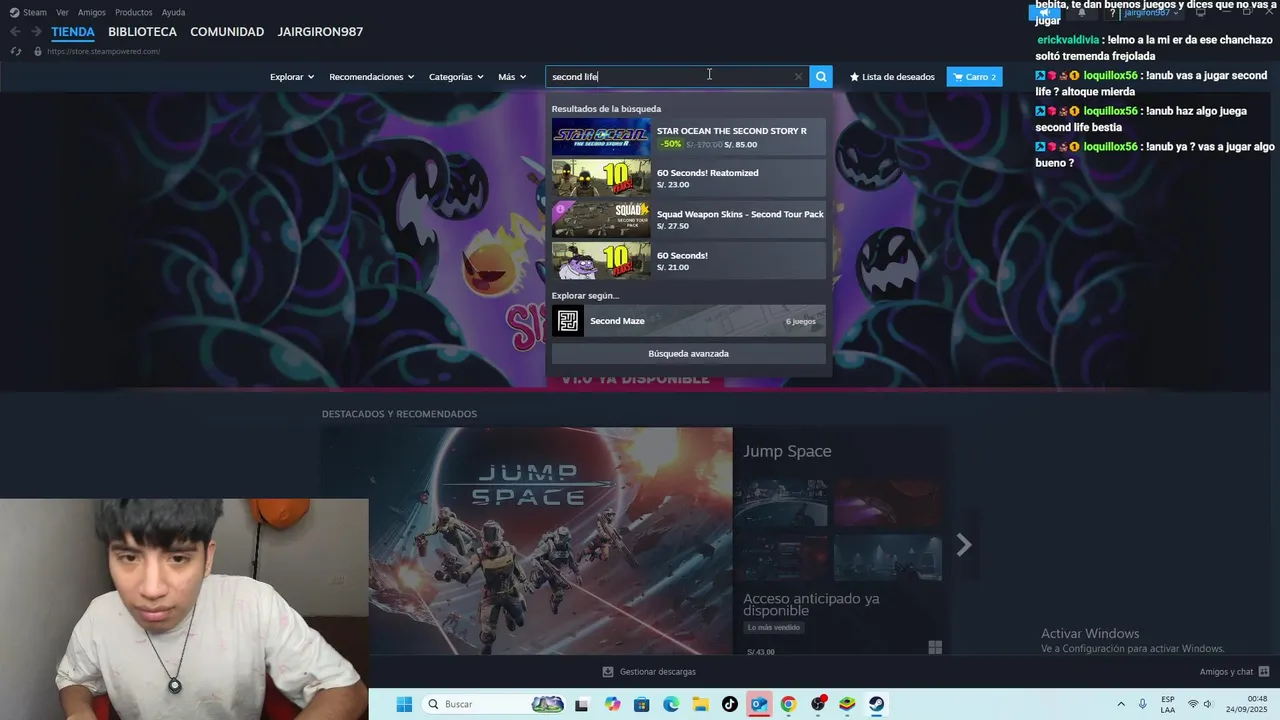Clear the search text with the X
1280x720 pixels.
(798, 76)
